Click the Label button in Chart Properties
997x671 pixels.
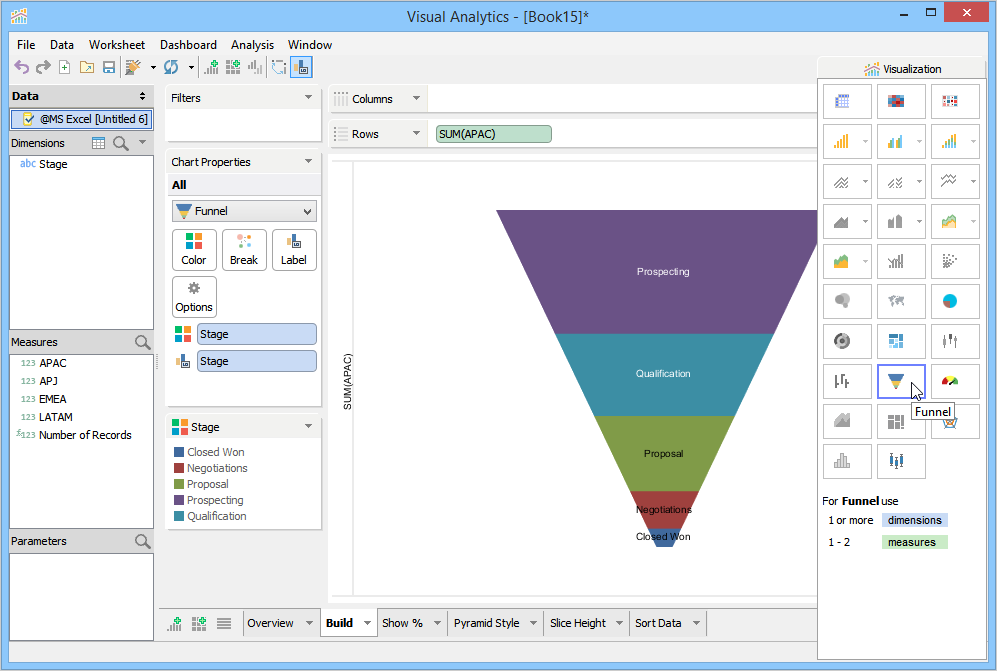coord(294,250)
